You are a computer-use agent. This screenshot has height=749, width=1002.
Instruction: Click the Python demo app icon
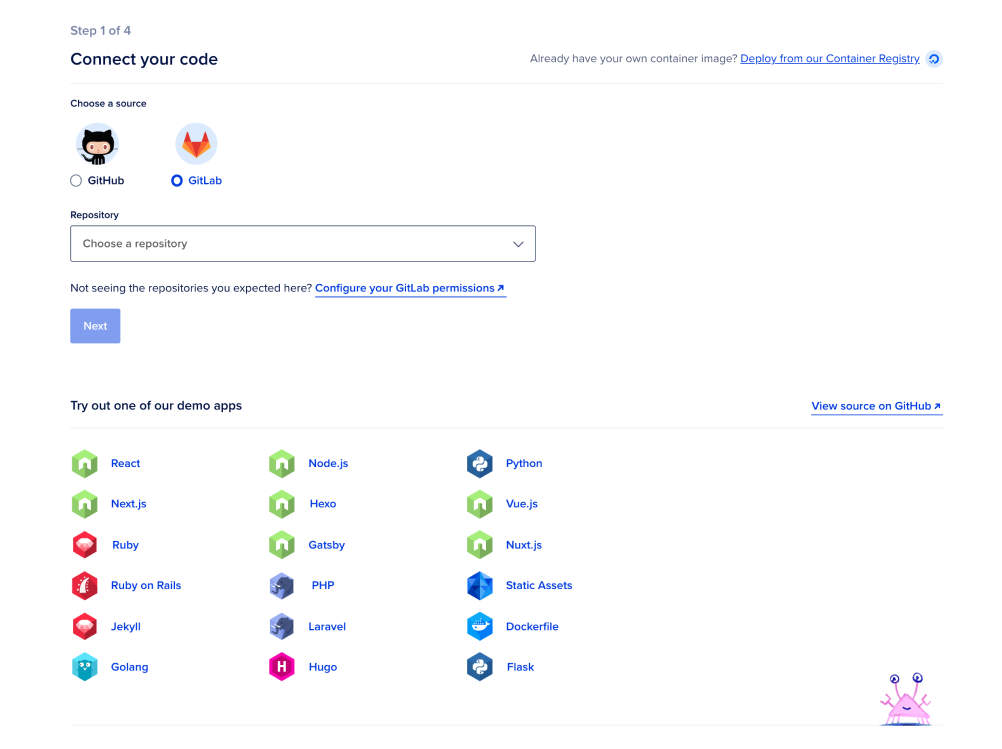pyautogui.click(x=480, y=464)
